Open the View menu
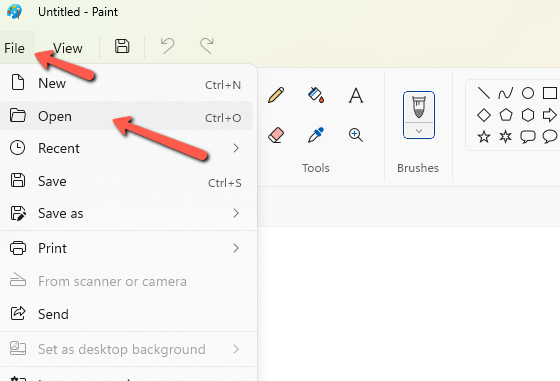Screen dimensions: 560x381 68,48
